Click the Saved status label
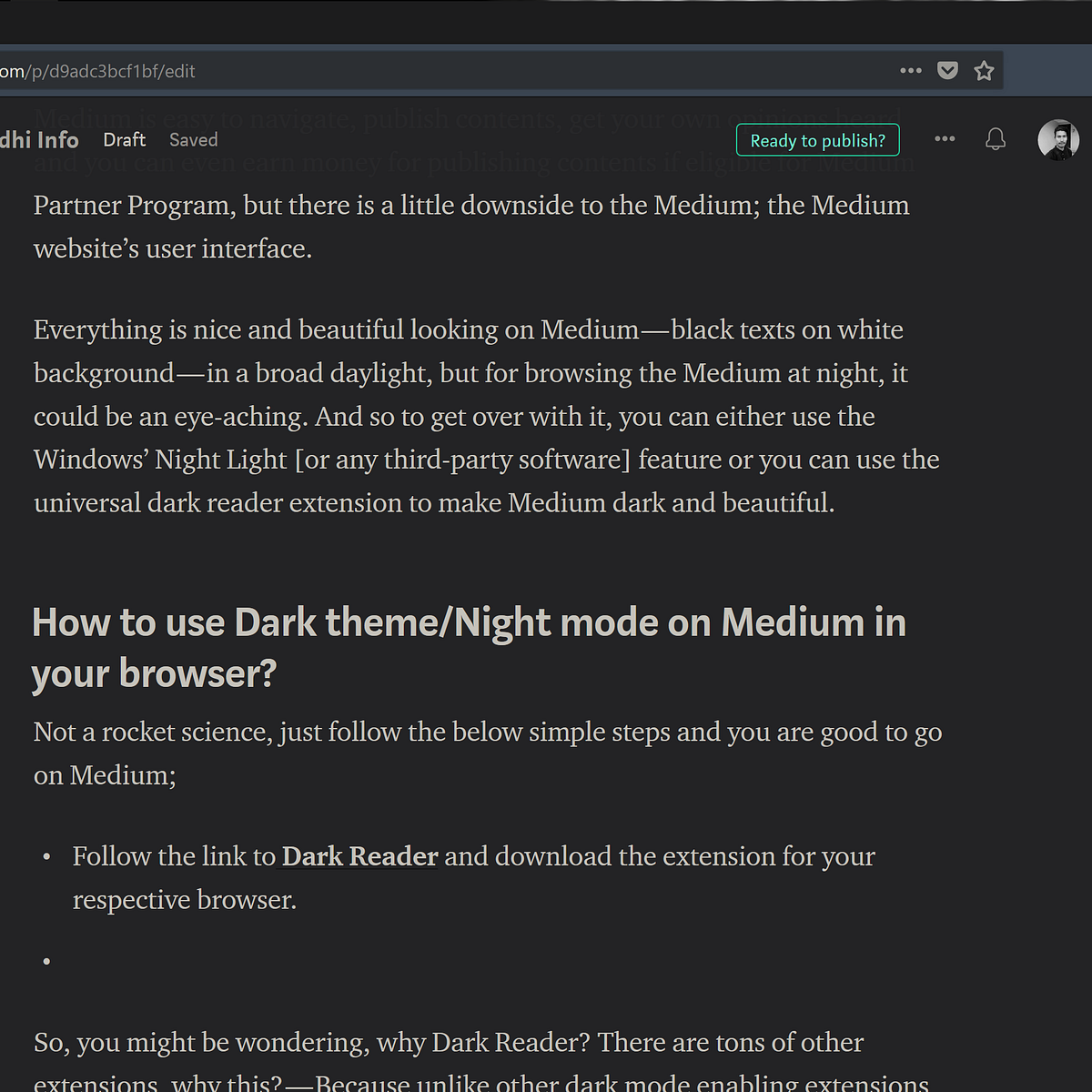This screenshot has height=1092, width=1092. click(x=194, y=140)
